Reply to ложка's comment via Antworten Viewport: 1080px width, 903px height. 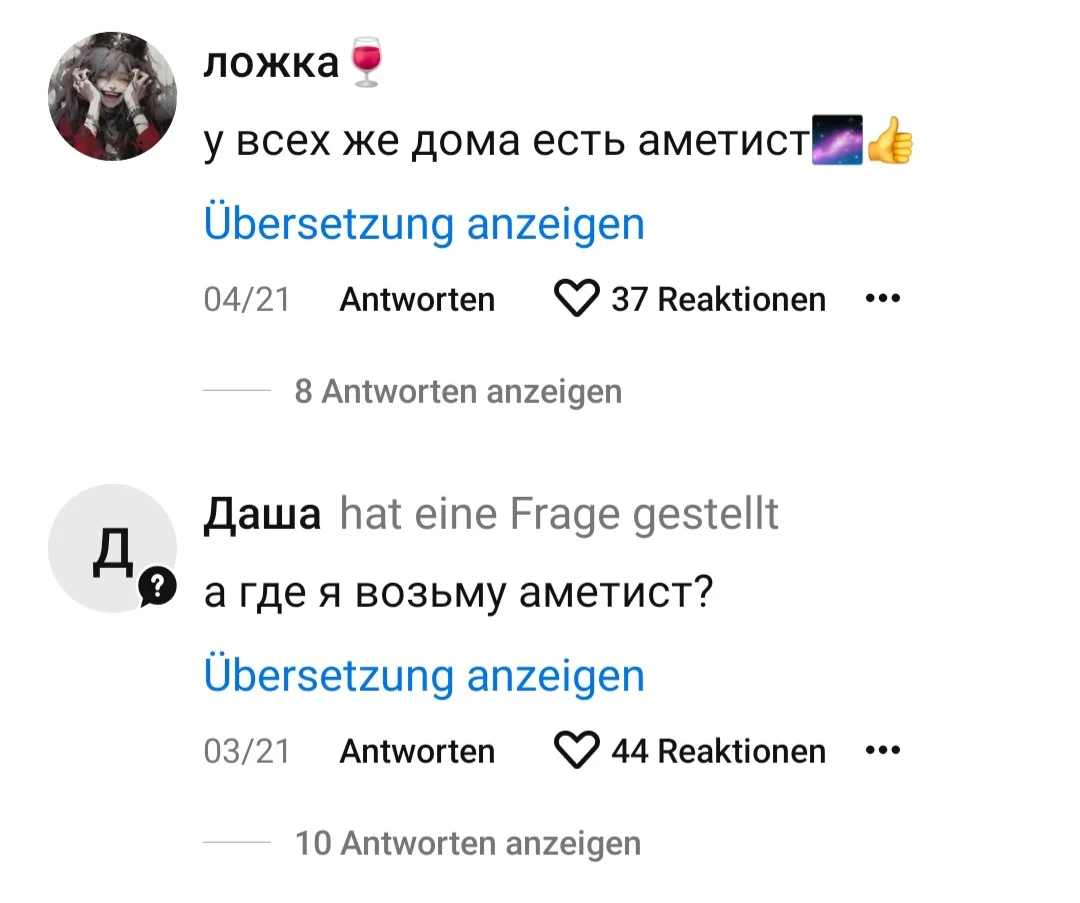click(417, 299)
